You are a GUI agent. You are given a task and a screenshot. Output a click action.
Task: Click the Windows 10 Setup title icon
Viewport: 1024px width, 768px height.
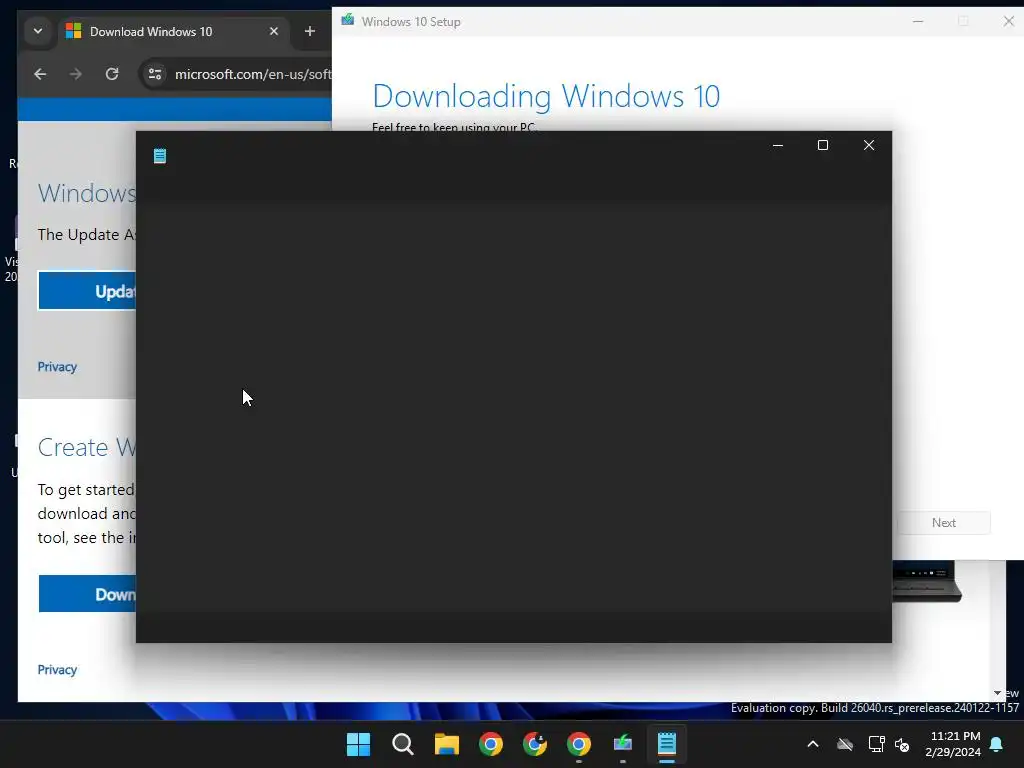click(347, 20)
